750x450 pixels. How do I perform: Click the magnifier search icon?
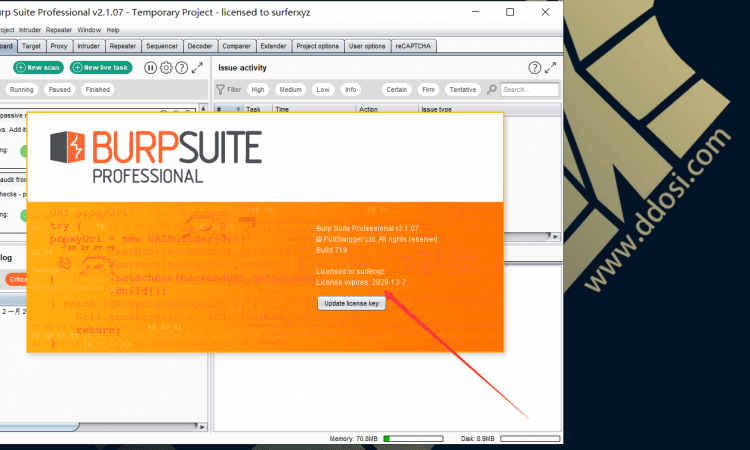pyautogui.click(x=491, y=89)
